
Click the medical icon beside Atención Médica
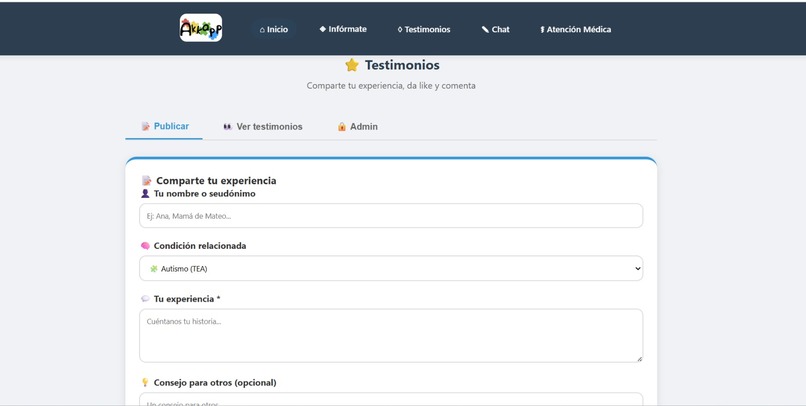tap(542, 30)
